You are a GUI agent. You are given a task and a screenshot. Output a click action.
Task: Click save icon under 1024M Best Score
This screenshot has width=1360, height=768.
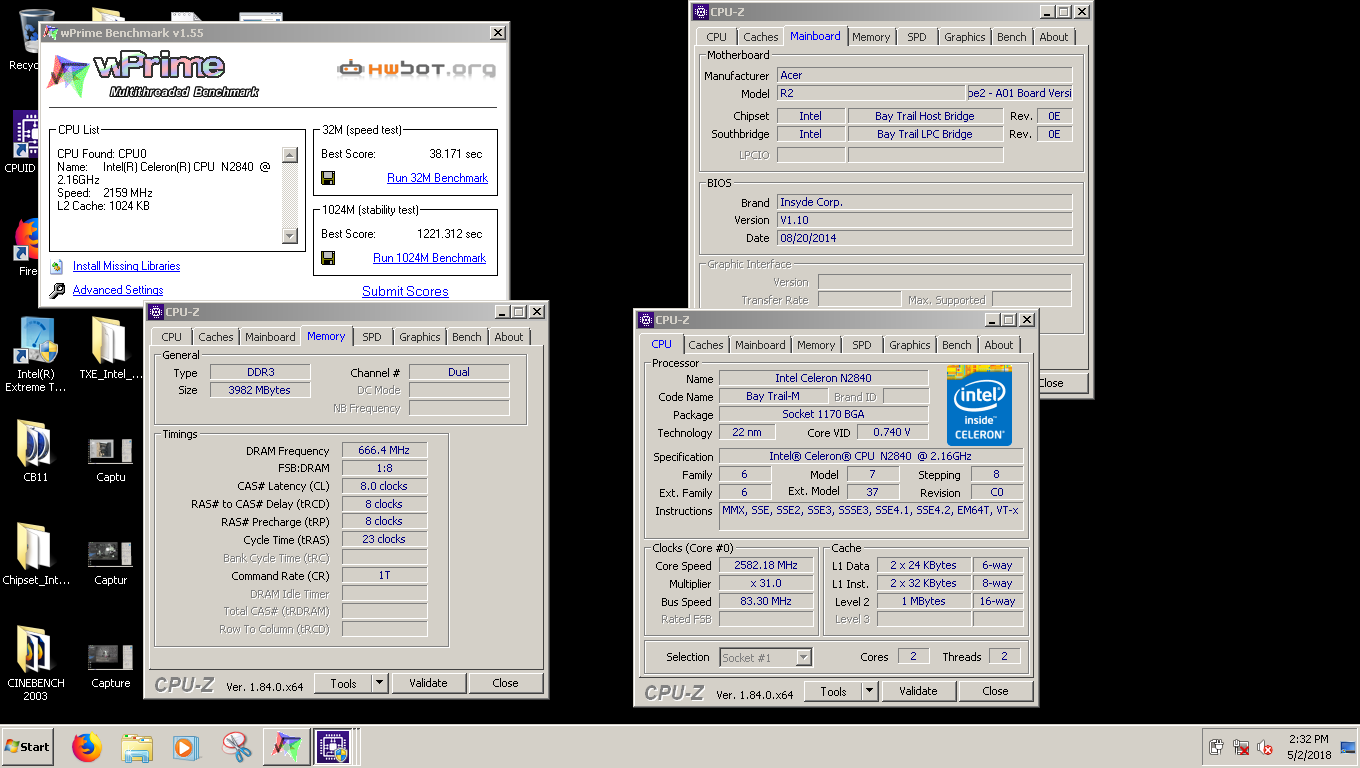click(328, 258)
